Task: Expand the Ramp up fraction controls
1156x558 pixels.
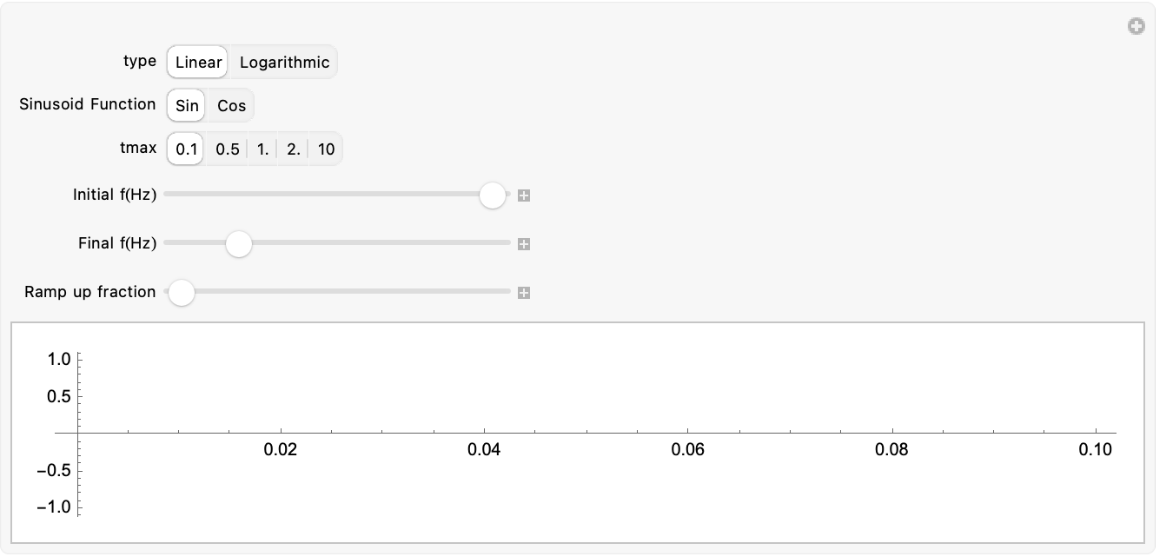Action: tap(523, 293)
